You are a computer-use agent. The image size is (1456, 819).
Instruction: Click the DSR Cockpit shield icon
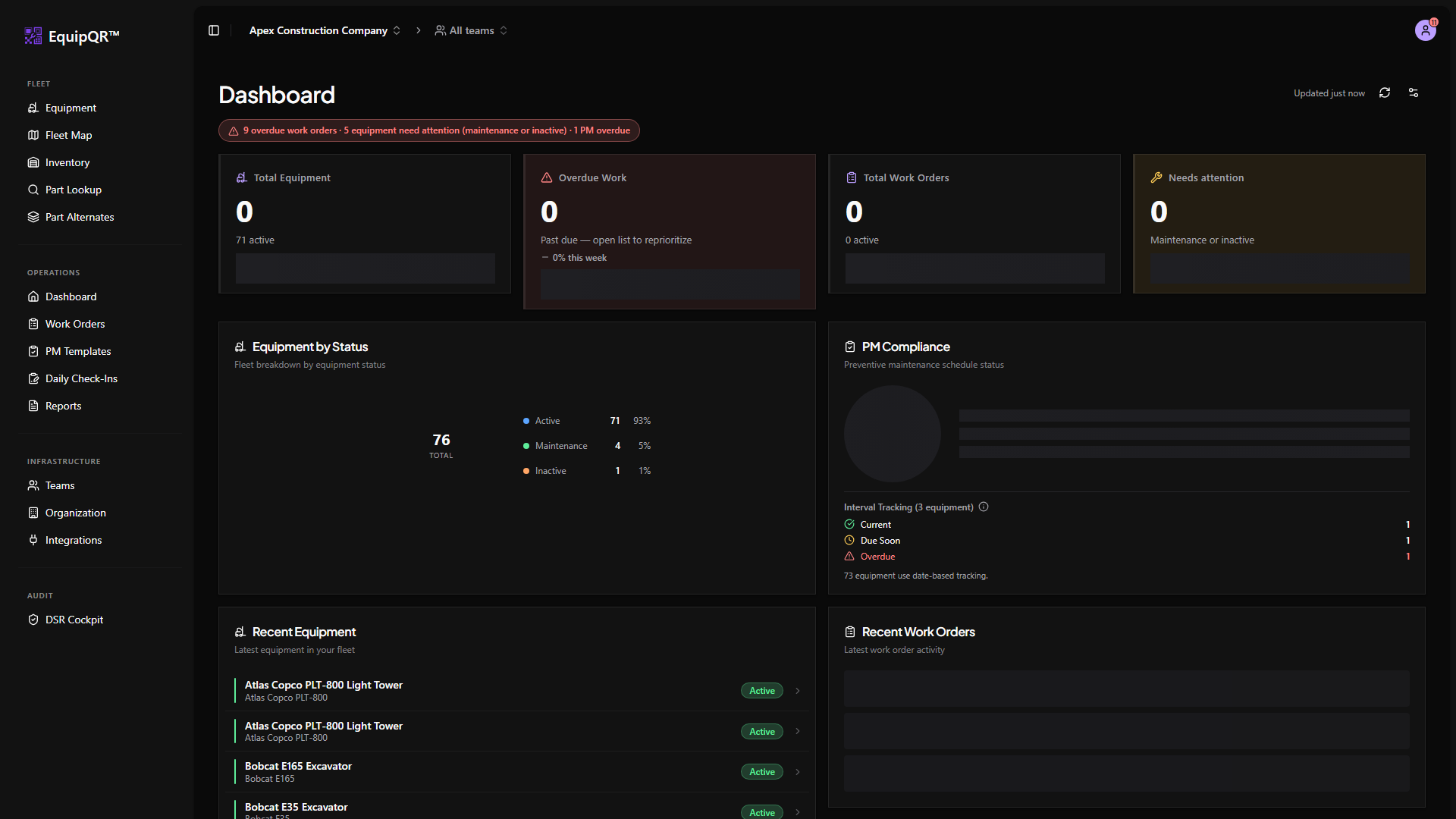tap(33, 620)
